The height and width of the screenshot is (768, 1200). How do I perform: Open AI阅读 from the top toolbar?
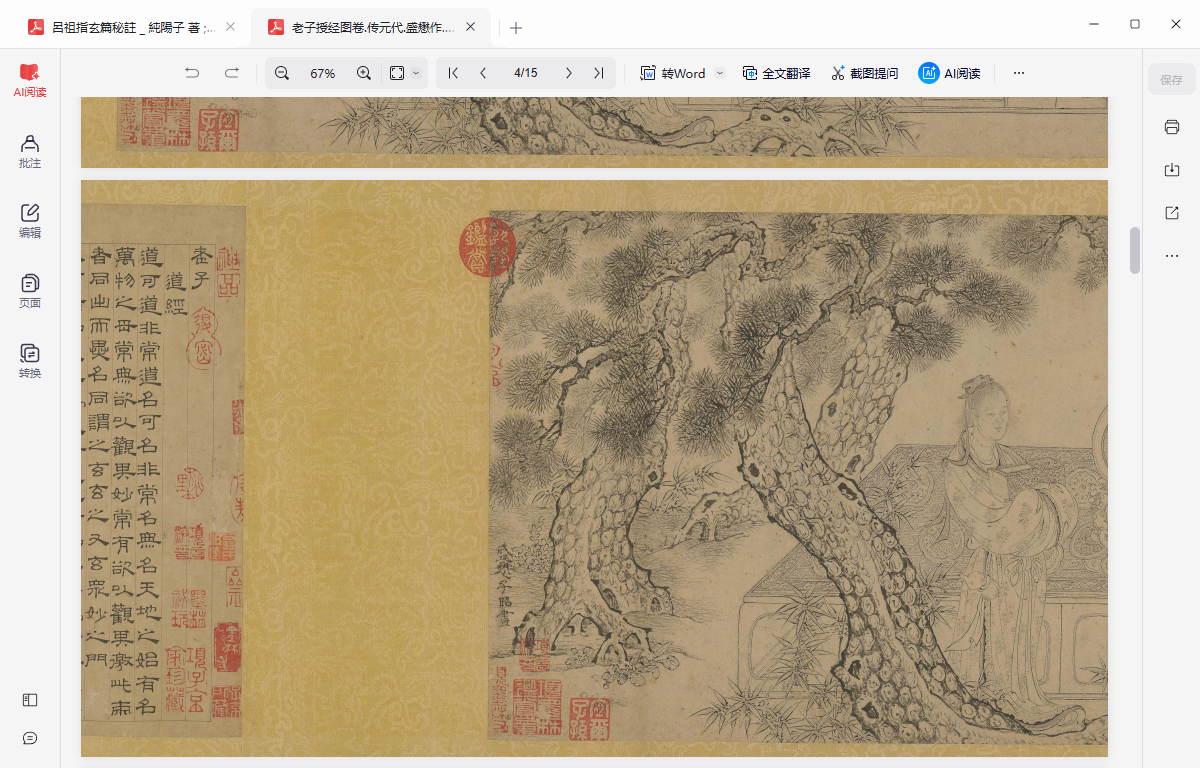click(949, 73)
